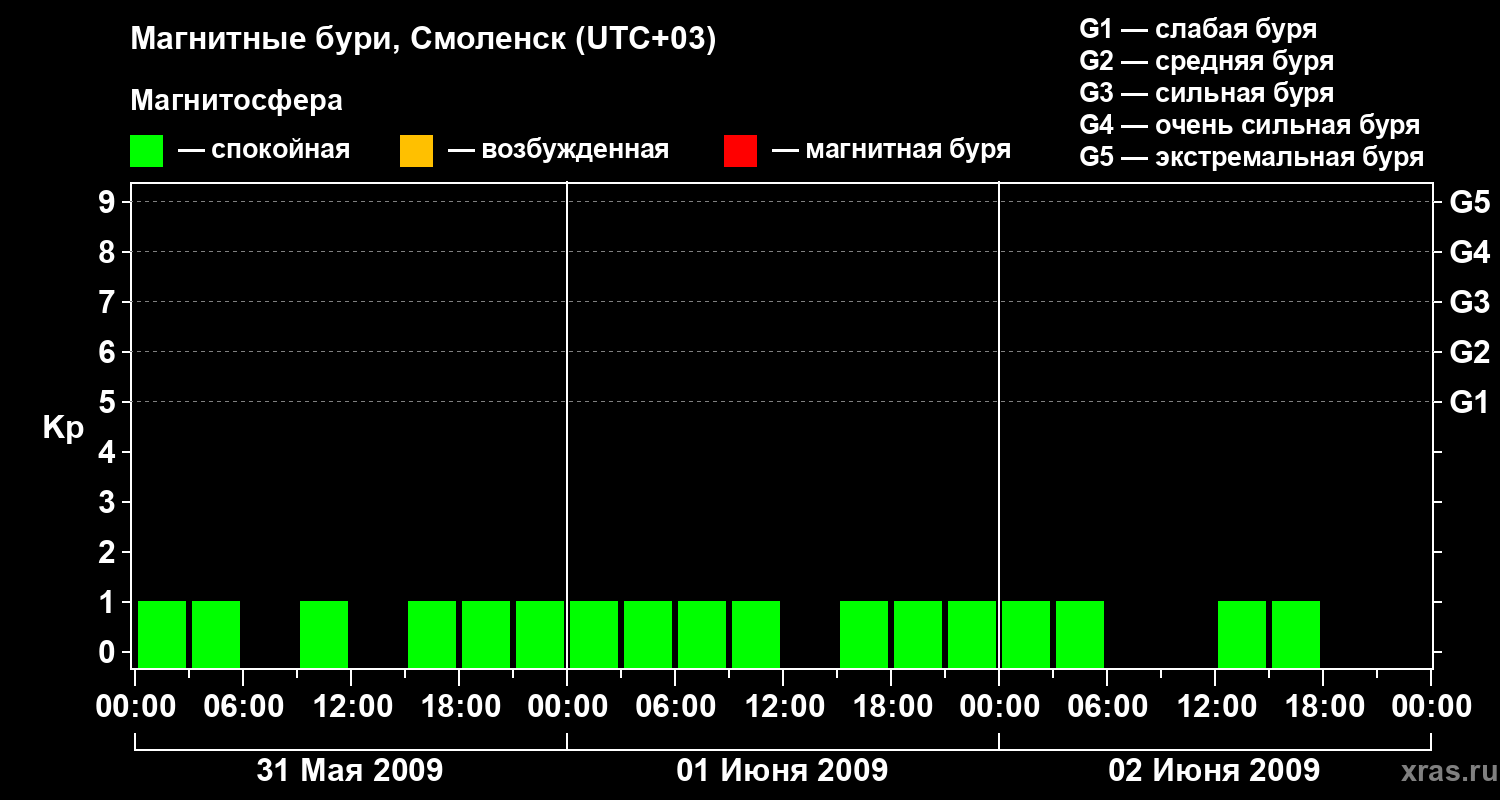Click the midnight divider line before 02 June

(x=999, y=425)
